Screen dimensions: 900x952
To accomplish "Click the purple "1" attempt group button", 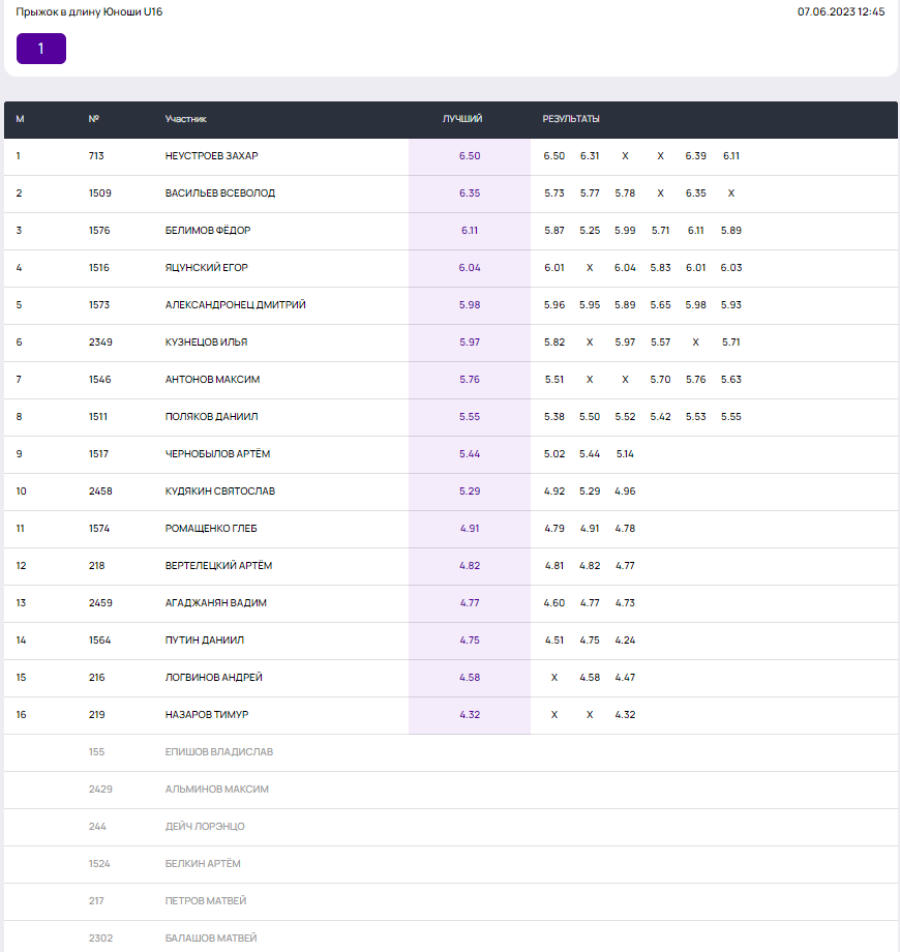I will (41, 49).
